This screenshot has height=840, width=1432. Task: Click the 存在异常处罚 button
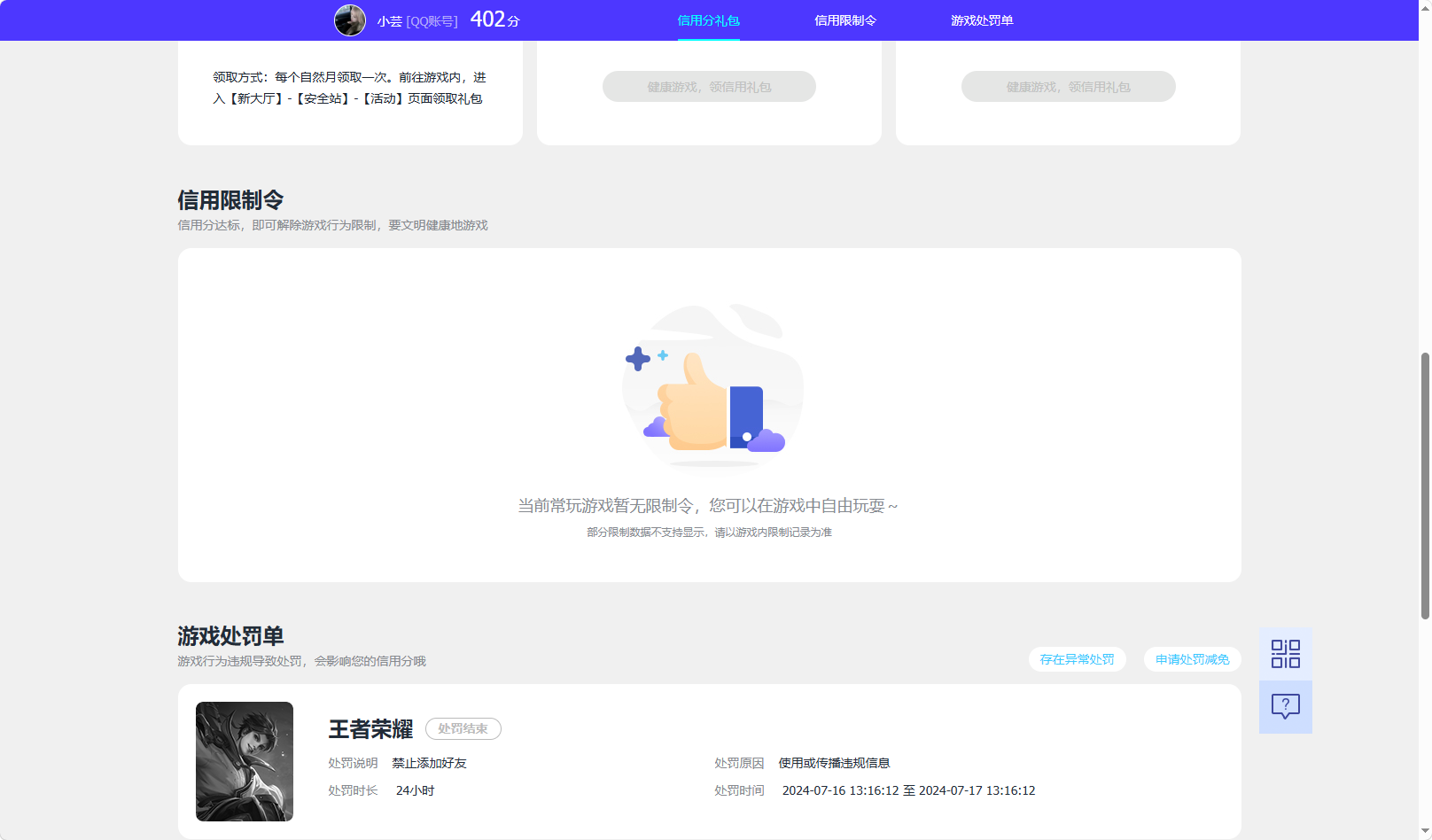(x=1077, y=659)
